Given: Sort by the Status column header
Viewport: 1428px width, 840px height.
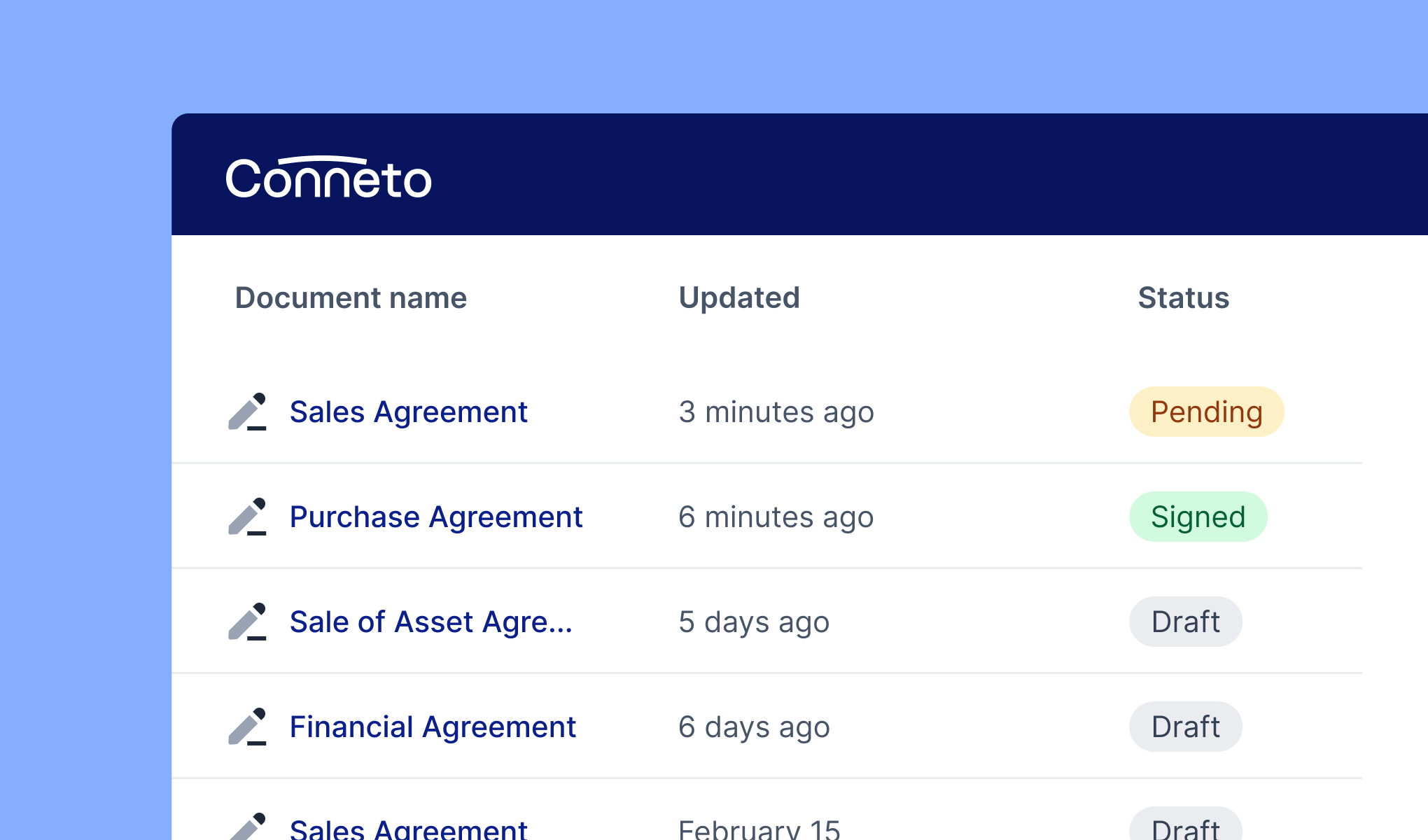Looking at the screenshot, I should click(1182, 297).
